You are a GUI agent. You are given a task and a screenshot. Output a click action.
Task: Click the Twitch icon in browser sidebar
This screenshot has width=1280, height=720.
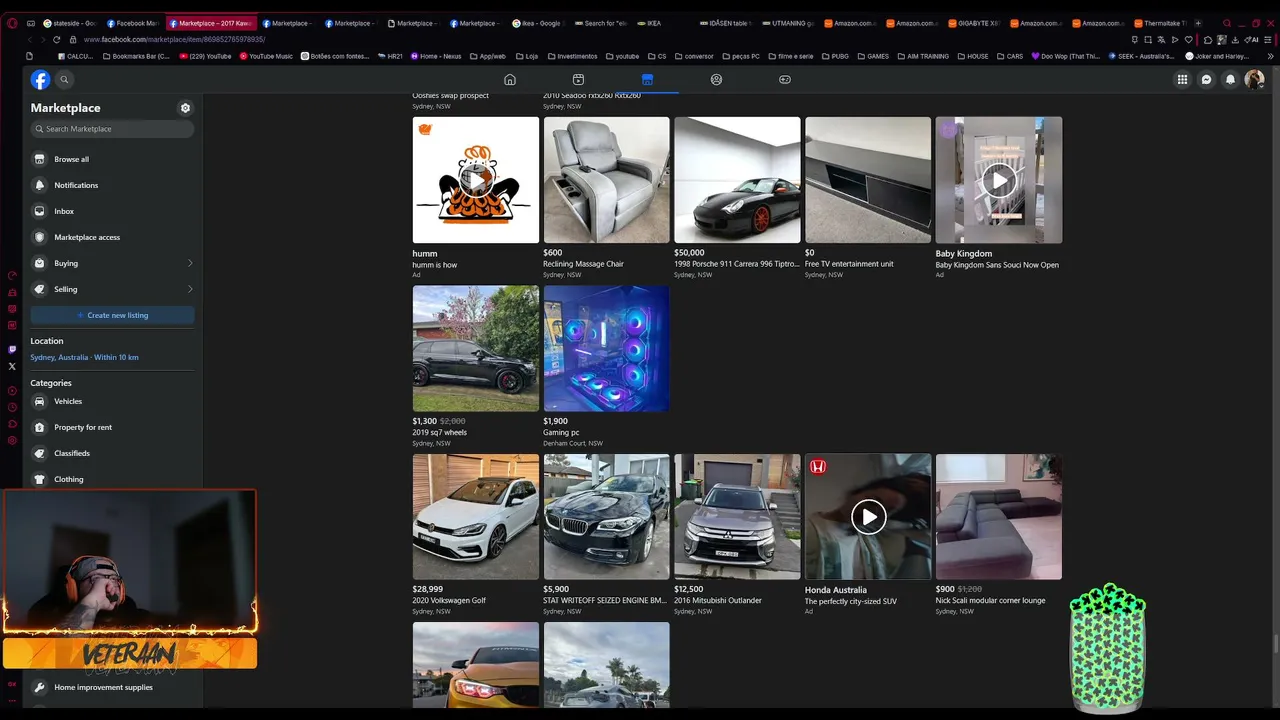coord(12,350)
